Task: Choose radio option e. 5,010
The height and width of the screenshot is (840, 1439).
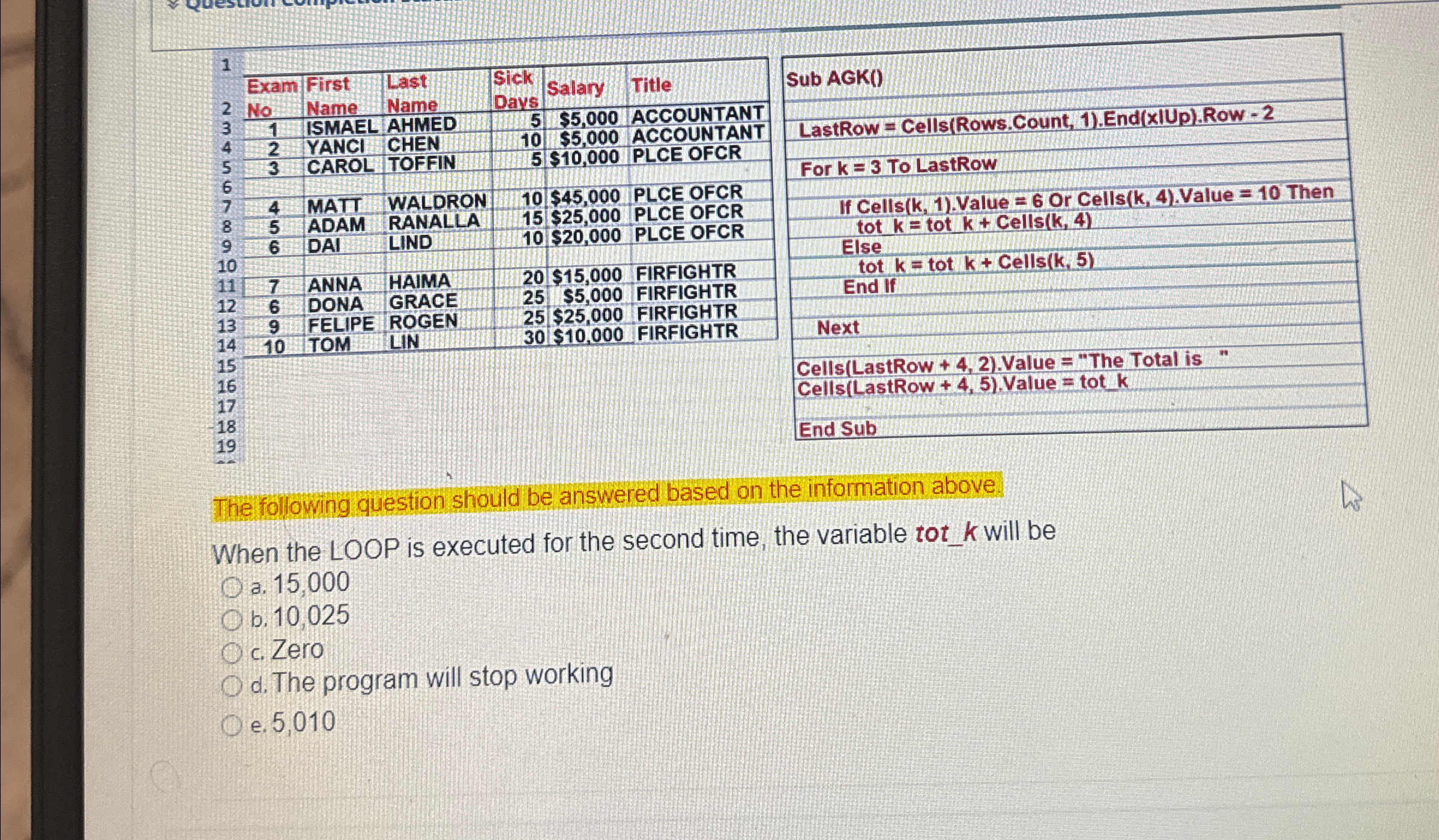Action: pos(231,725)
